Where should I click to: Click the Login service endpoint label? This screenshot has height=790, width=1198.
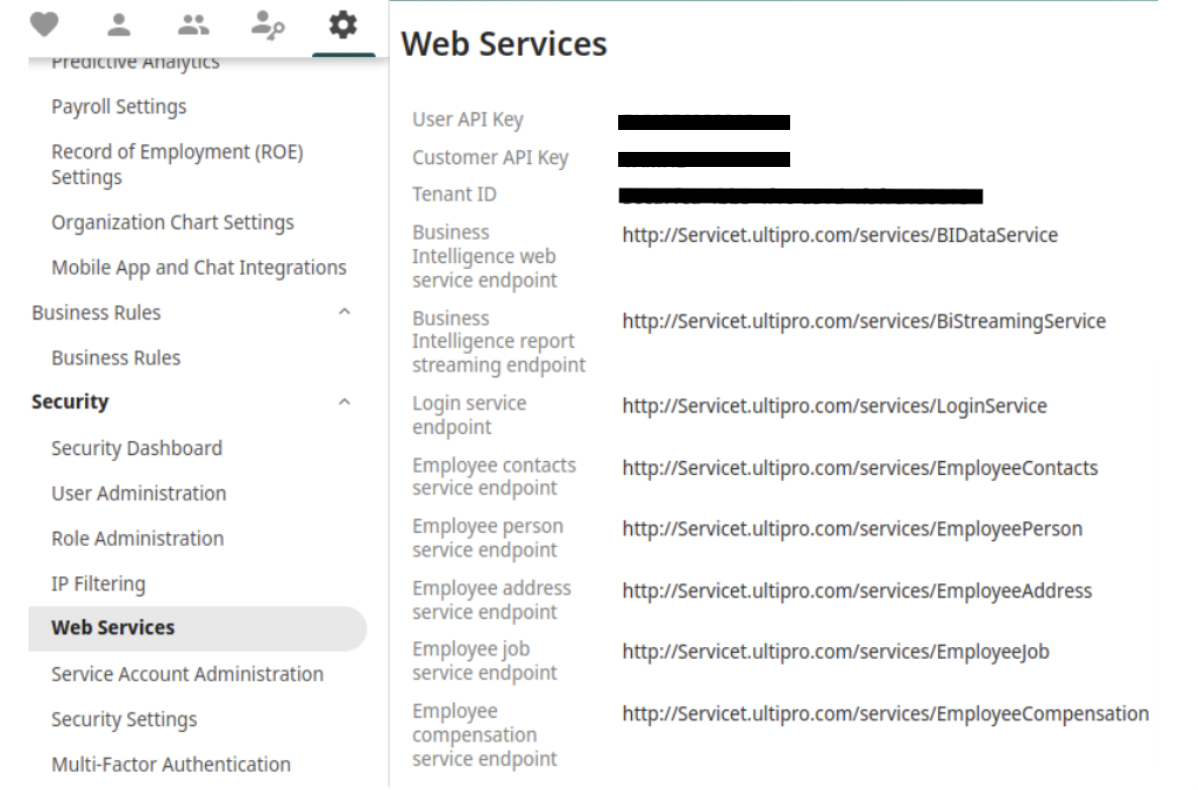click(x=469, y=415)
